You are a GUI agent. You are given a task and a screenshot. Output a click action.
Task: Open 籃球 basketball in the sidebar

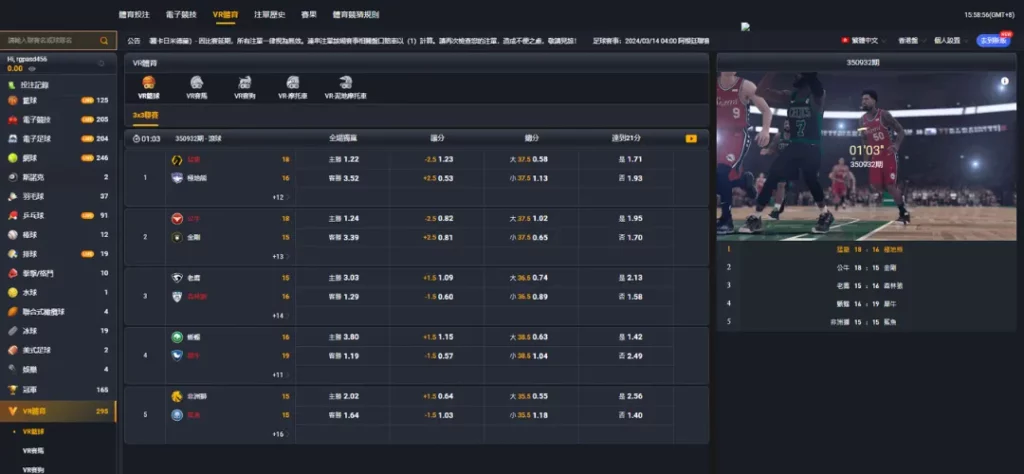click(x=58, y=101)
